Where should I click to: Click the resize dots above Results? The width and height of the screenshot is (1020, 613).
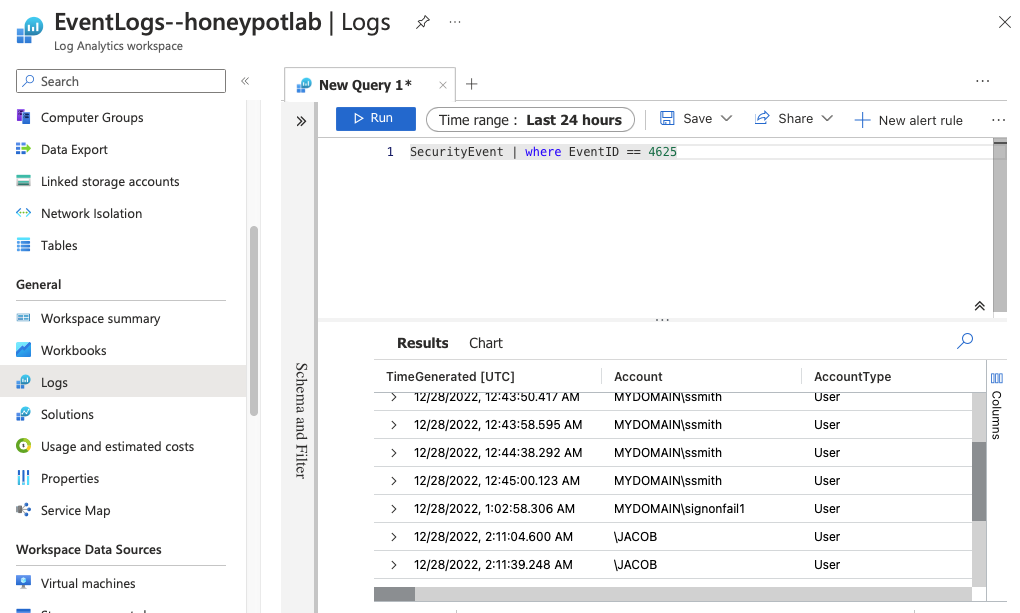click(662, 320)
